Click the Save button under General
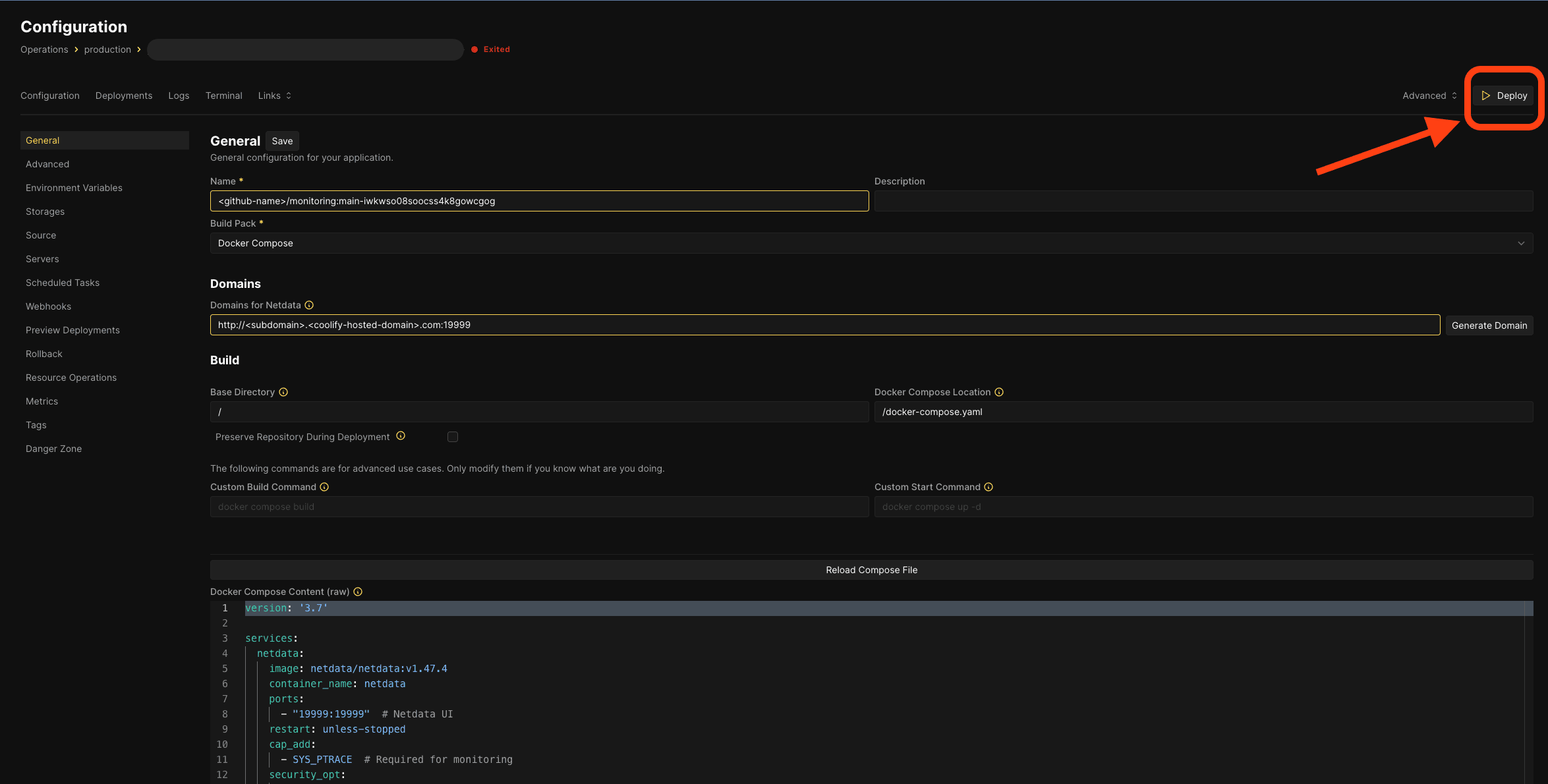 282,141
